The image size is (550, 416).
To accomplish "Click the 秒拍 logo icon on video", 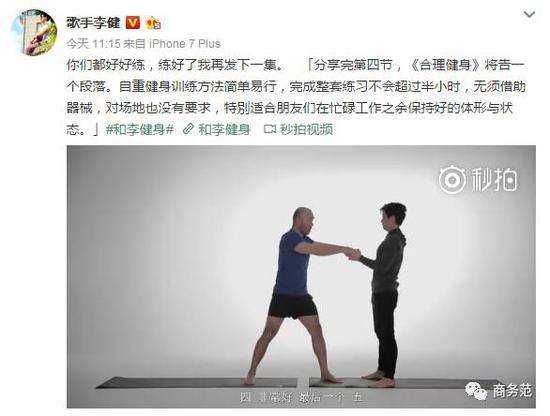I will pyautogui.click(x=452, y=179).
